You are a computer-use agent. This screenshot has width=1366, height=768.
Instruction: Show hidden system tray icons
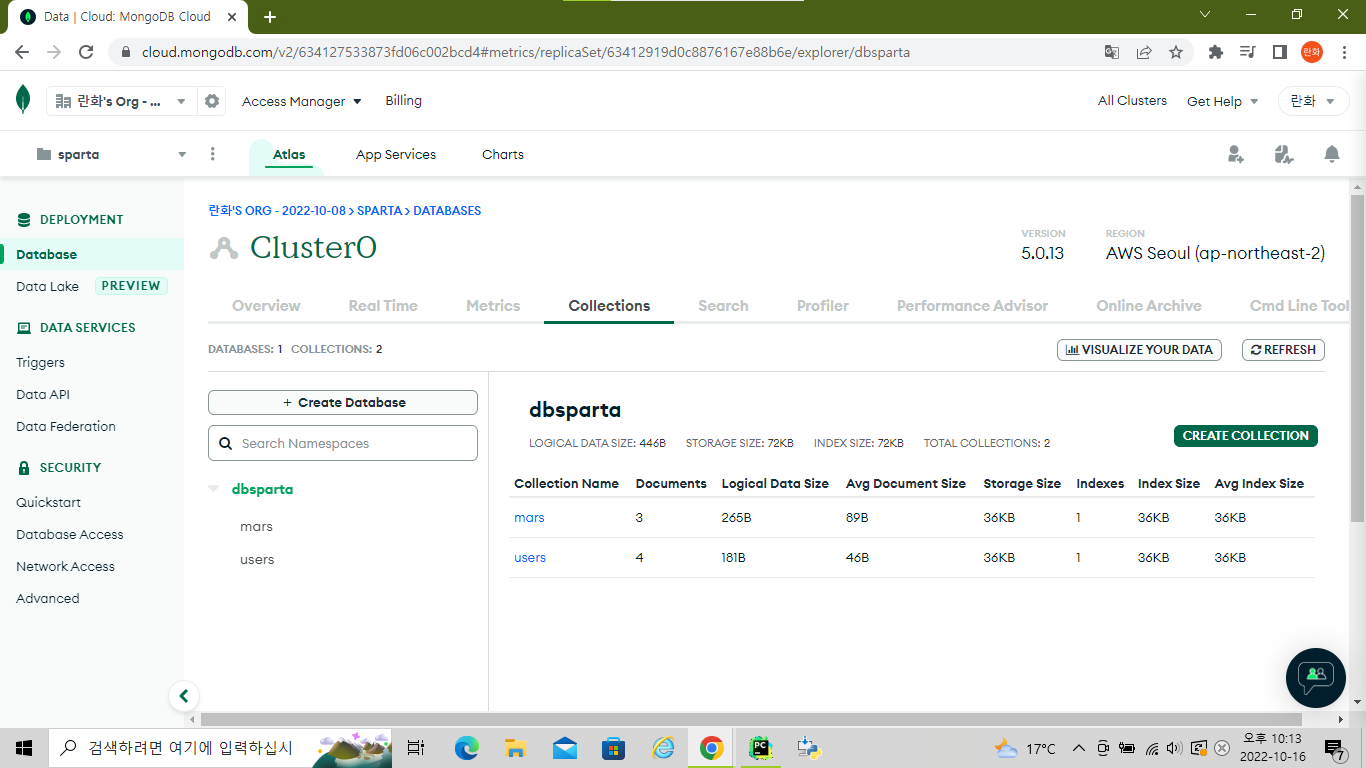1078,748
